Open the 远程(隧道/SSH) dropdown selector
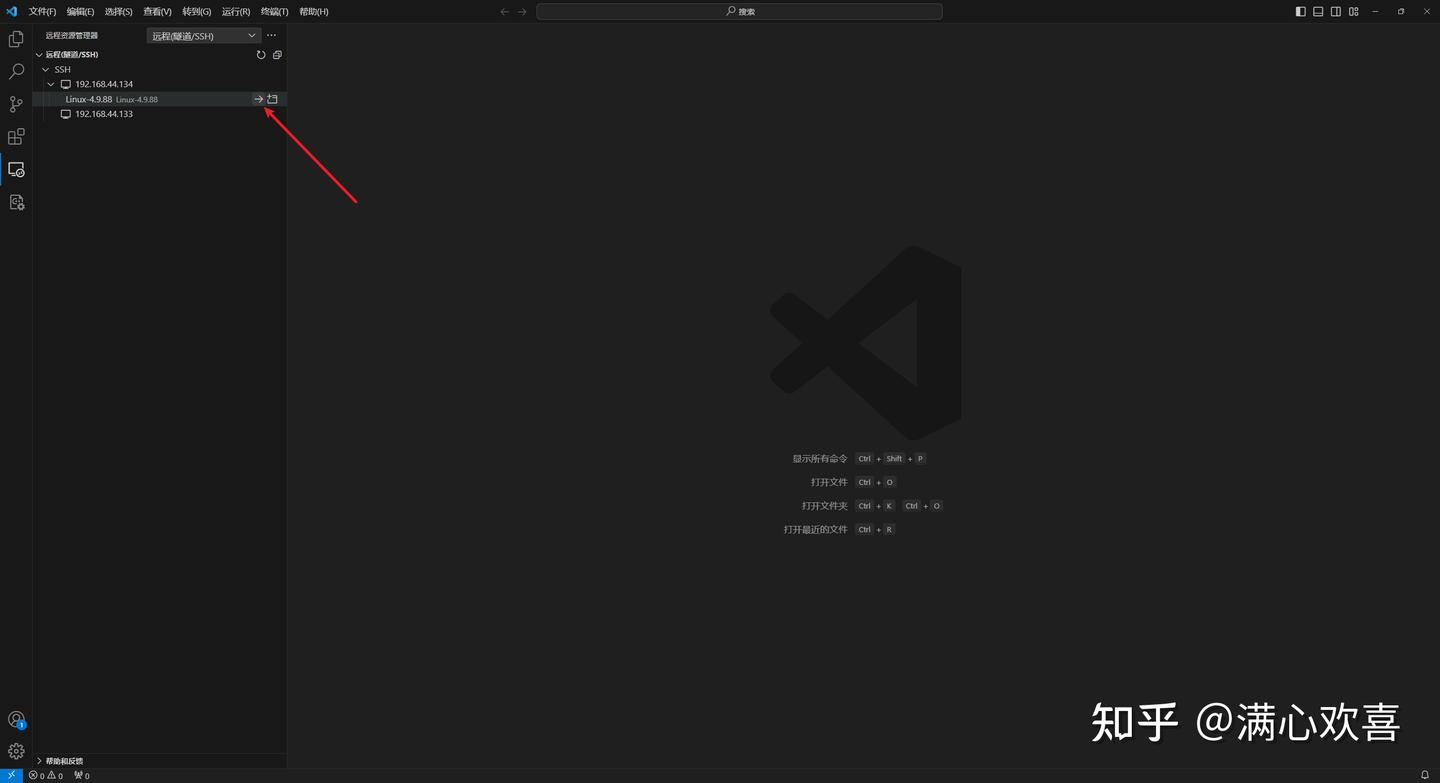1440x783 pixels. (204, 35)
